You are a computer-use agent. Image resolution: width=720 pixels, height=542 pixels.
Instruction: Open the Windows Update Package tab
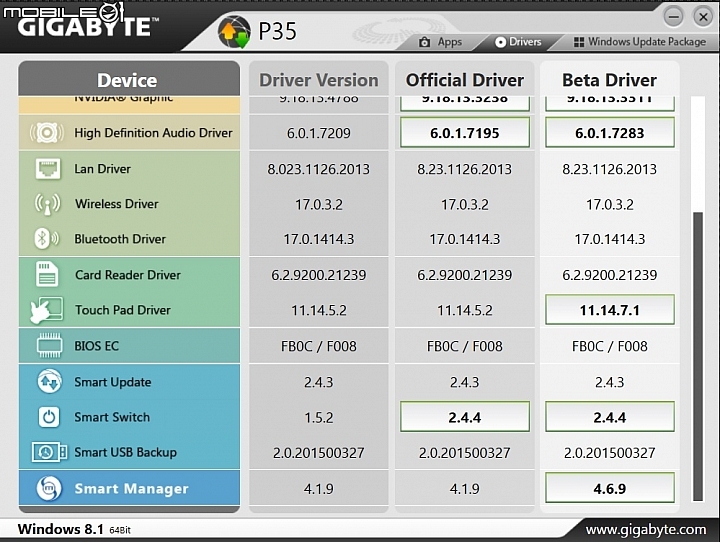(640, 42)
